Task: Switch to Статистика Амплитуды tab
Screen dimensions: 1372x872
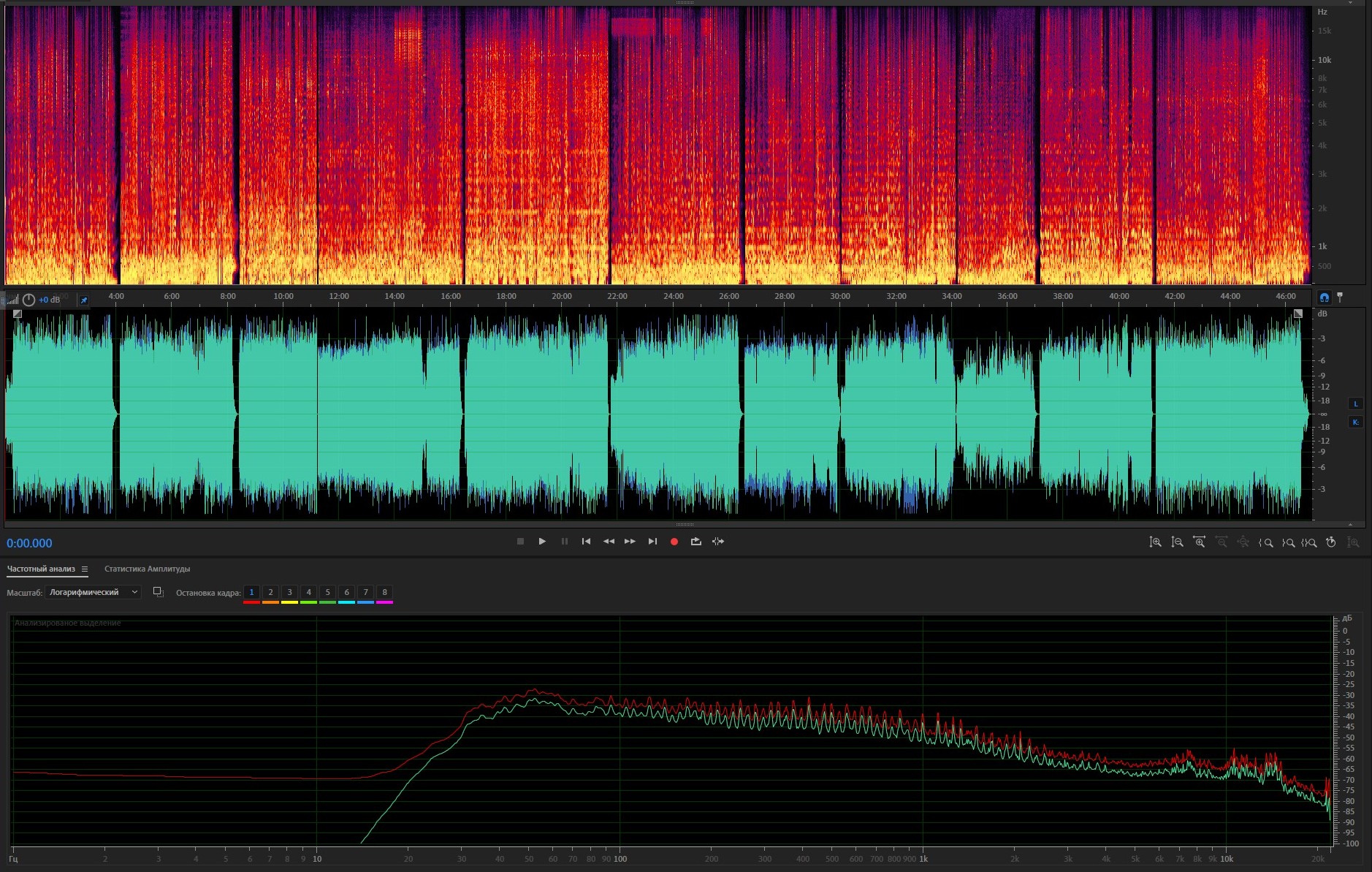Action: tap(147, 569)
